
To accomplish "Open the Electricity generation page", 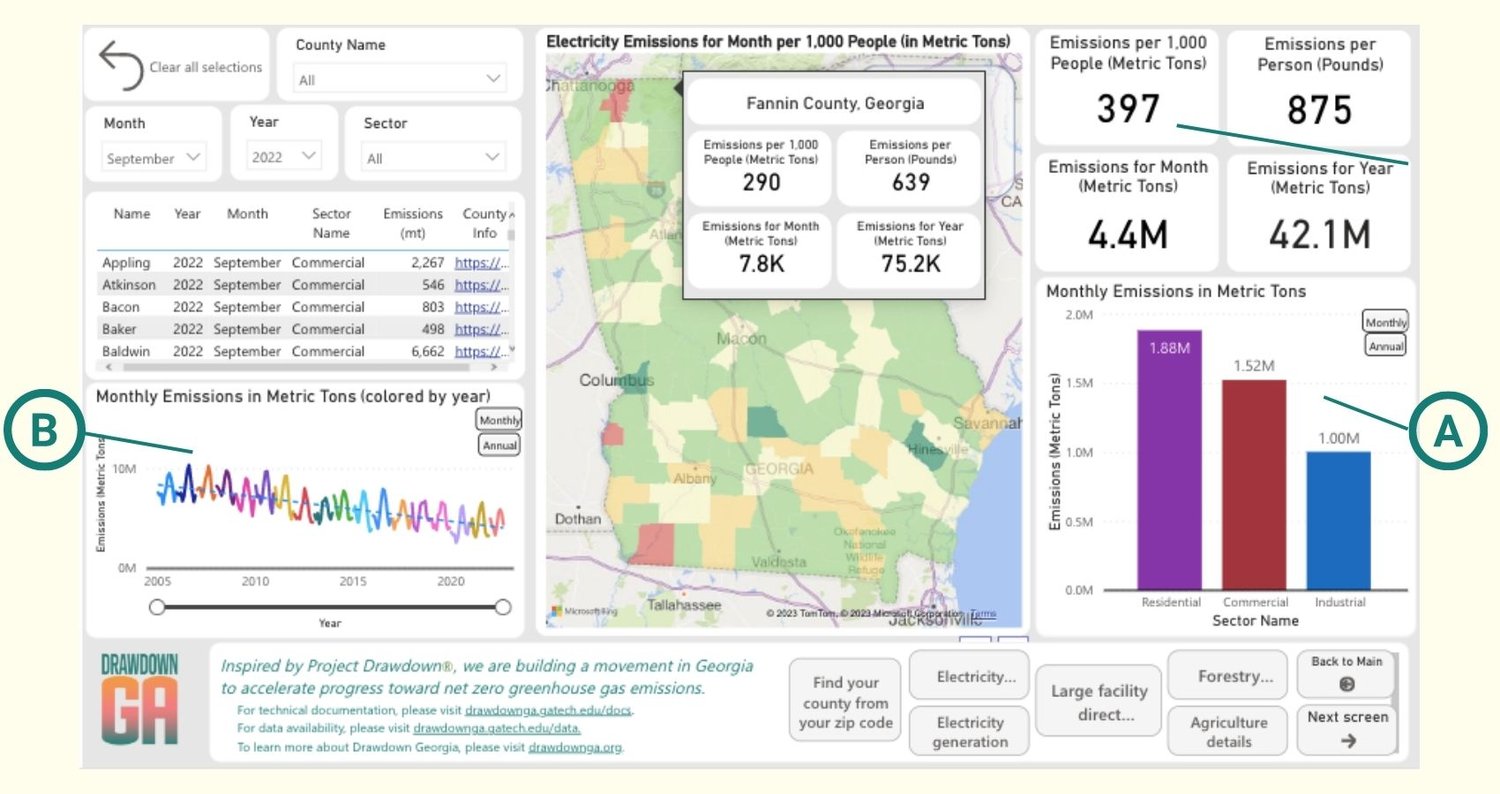I will (968, 729).
